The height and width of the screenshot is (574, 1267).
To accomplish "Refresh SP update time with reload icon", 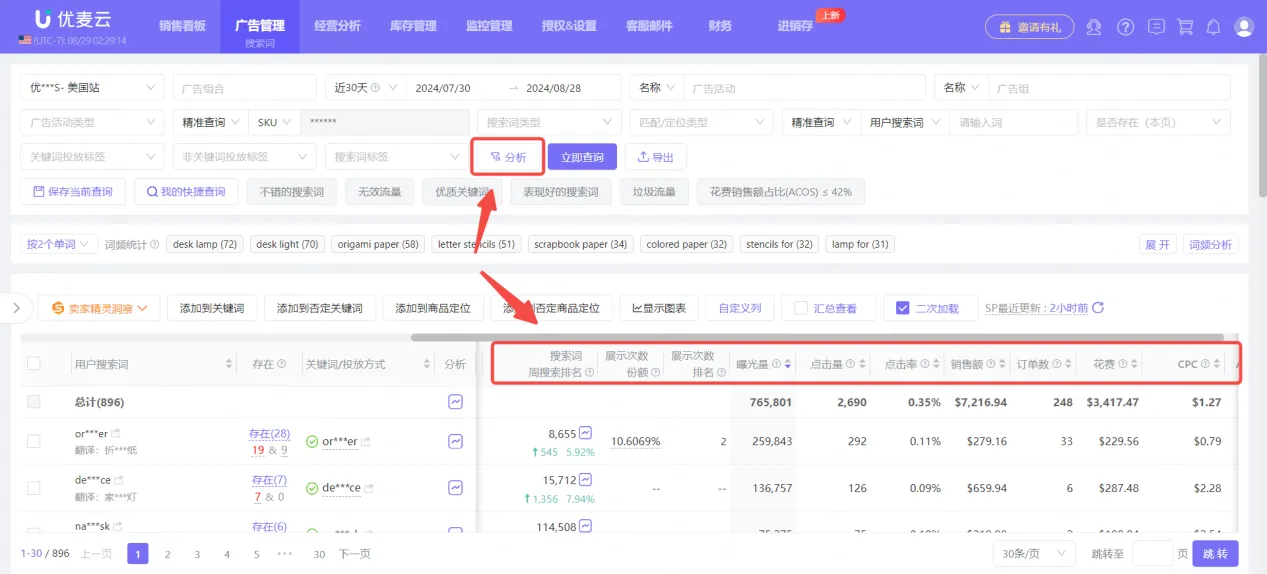I will pos(1098,308).
